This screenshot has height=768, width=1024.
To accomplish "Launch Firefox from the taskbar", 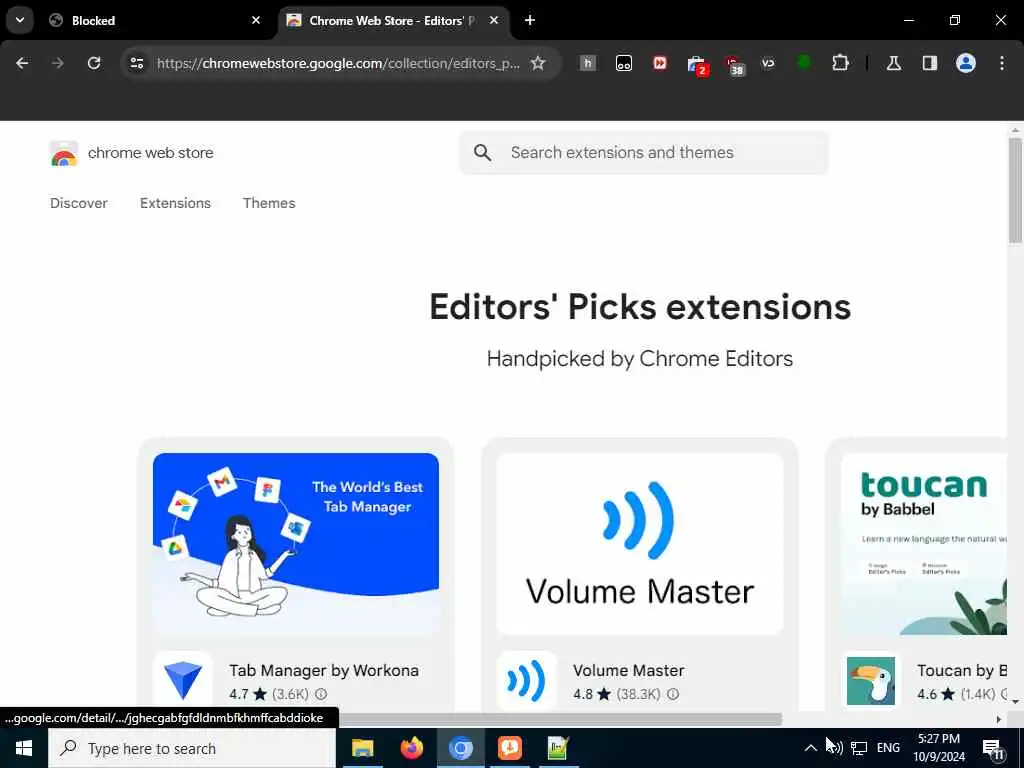I will pyautogui.click(x=411, y=748).
